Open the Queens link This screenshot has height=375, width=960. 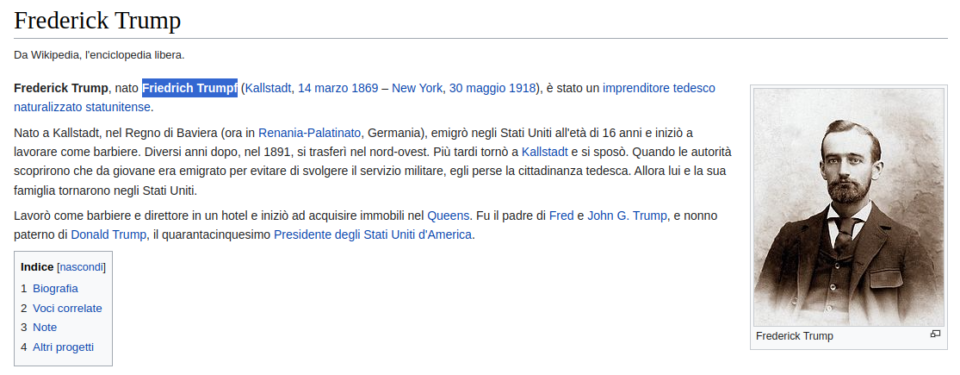[448, 216]
